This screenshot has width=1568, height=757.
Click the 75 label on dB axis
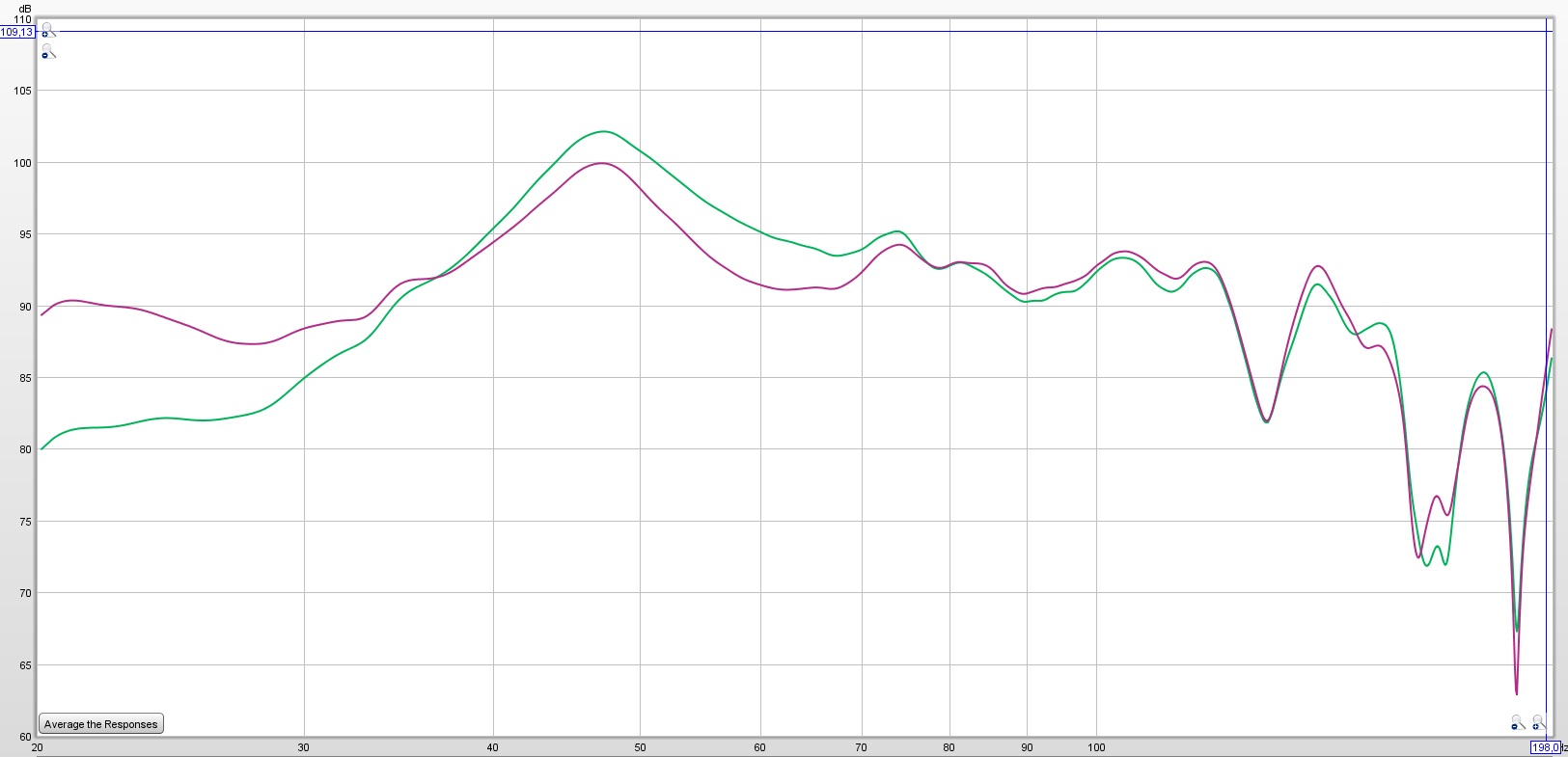[24, 522]
